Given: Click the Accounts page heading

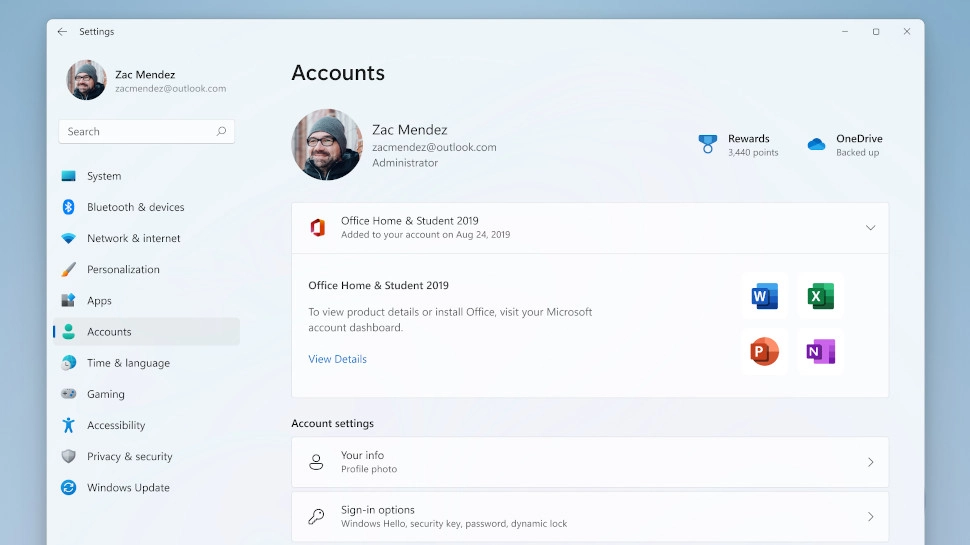Looking at the screenshot, I should tap(338, 73).
